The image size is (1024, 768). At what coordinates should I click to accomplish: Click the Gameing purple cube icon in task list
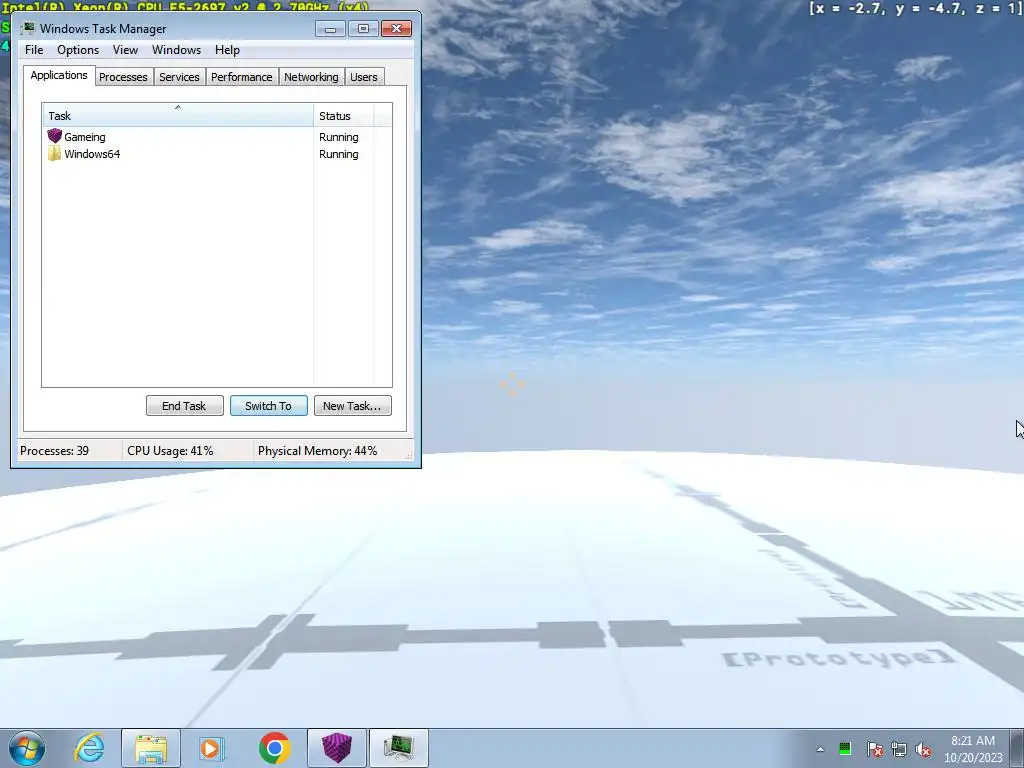click(54, 136)
